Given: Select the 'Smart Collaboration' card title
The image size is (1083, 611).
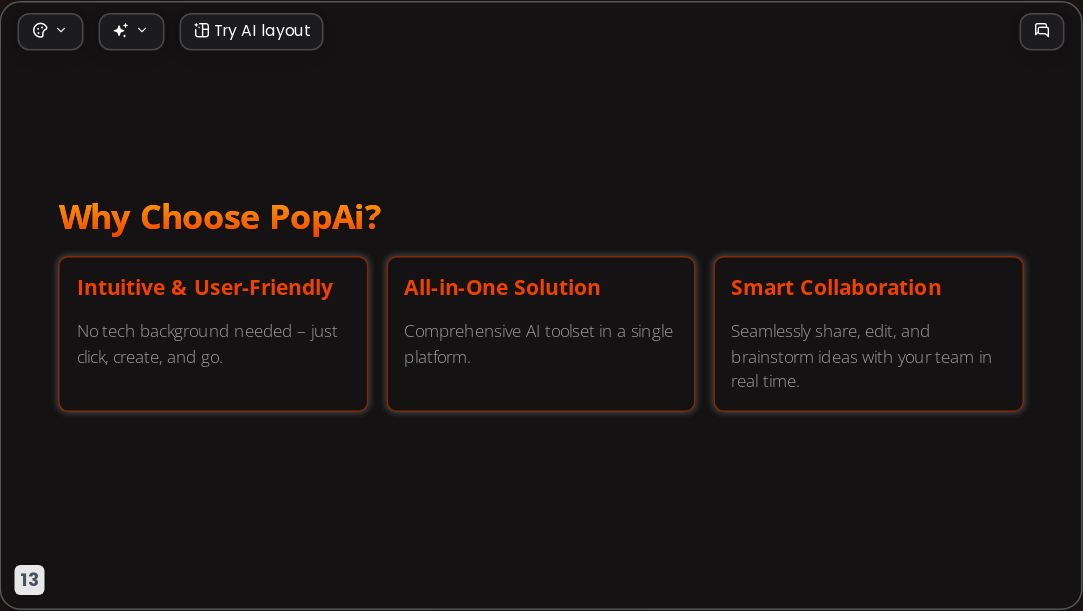Looking at the screenshot, I should click(x=836, y=287).
